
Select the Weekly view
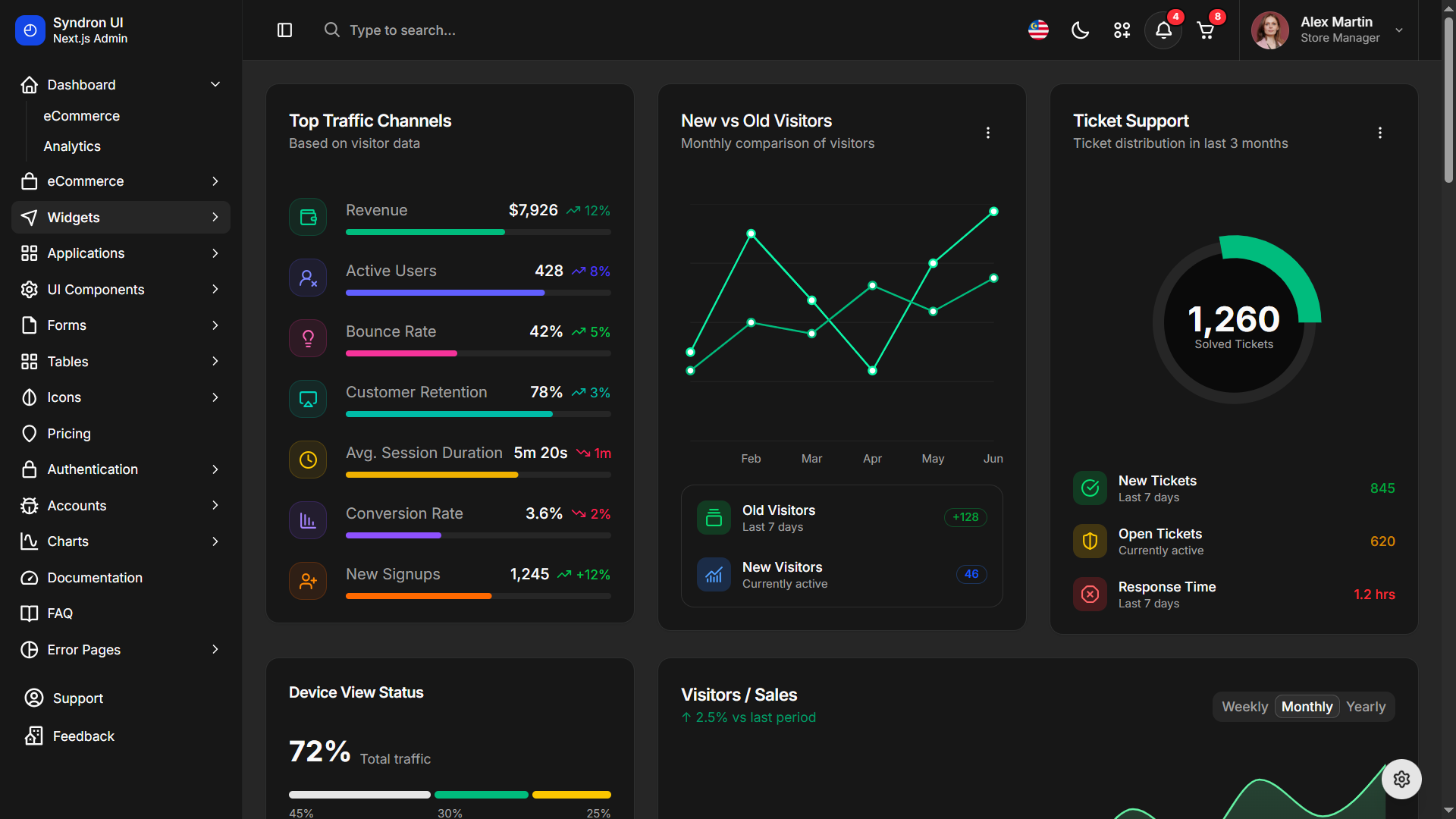tap(1244, 707)
